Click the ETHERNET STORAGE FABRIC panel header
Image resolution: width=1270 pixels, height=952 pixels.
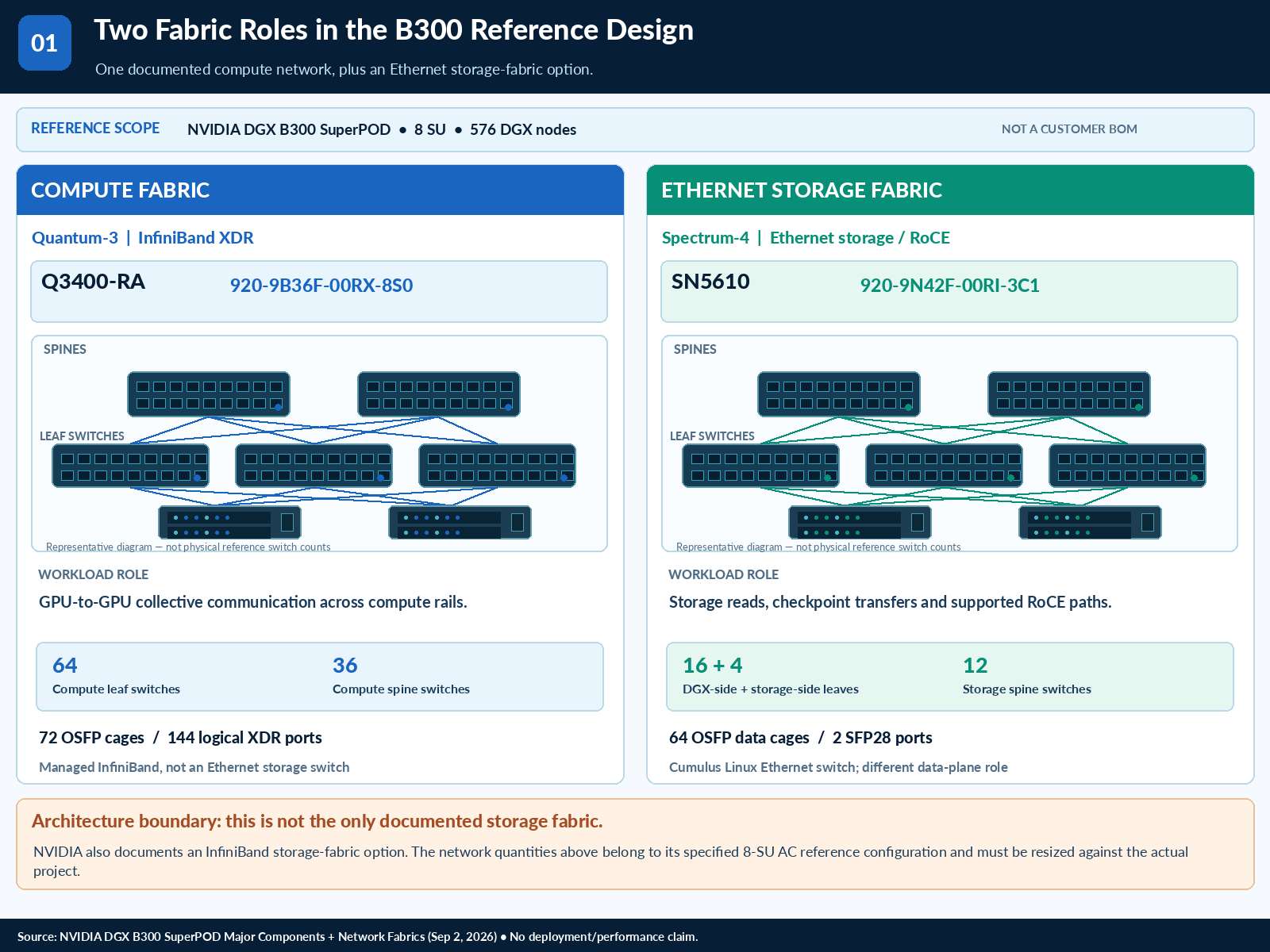pyautogui.click(x=950, y=190)
